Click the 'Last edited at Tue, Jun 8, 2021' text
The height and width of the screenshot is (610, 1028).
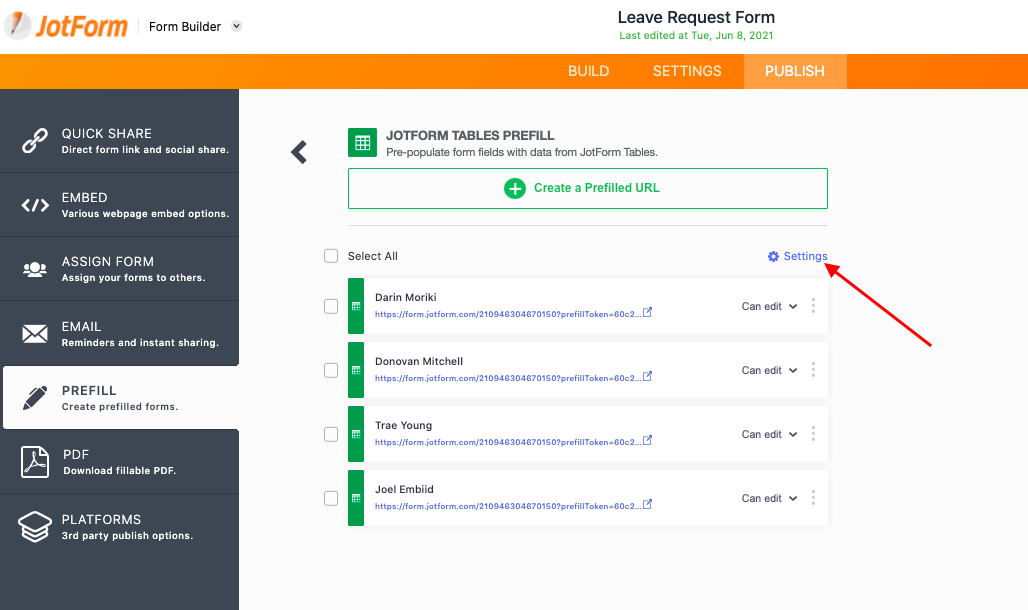(x=696, y=35)
